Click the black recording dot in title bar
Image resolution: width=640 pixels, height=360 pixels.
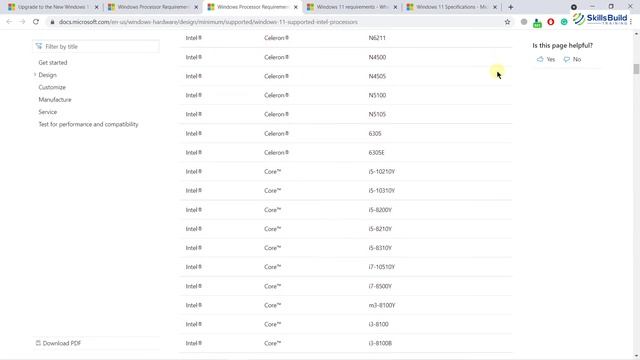(573, 7)
